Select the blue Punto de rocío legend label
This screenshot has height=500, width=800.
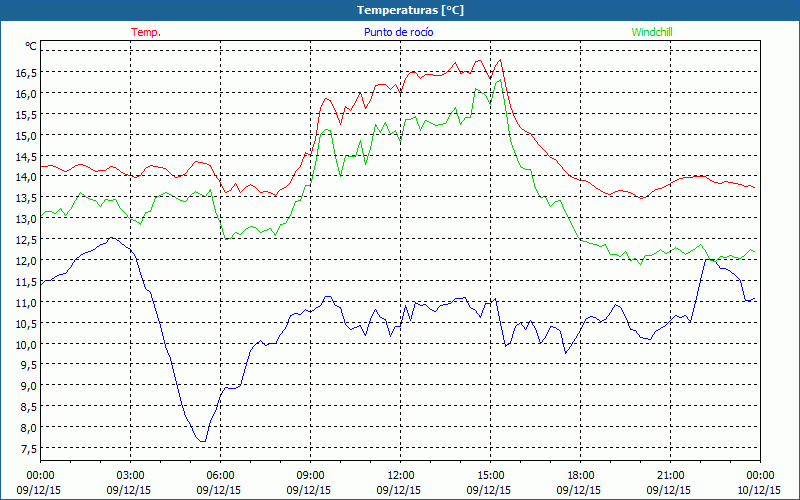(x=398, y=32)
